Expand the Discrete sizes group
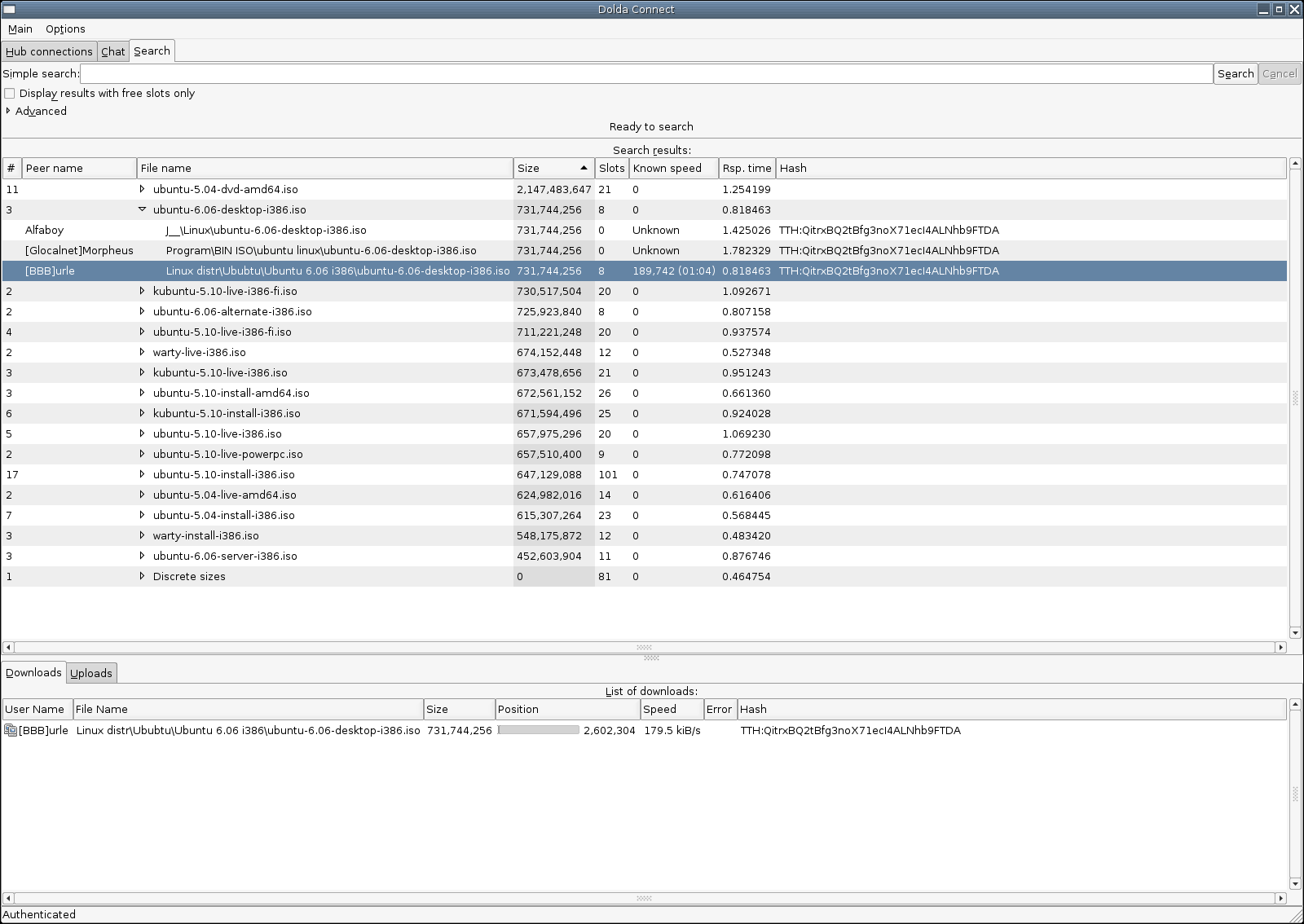 142,576
